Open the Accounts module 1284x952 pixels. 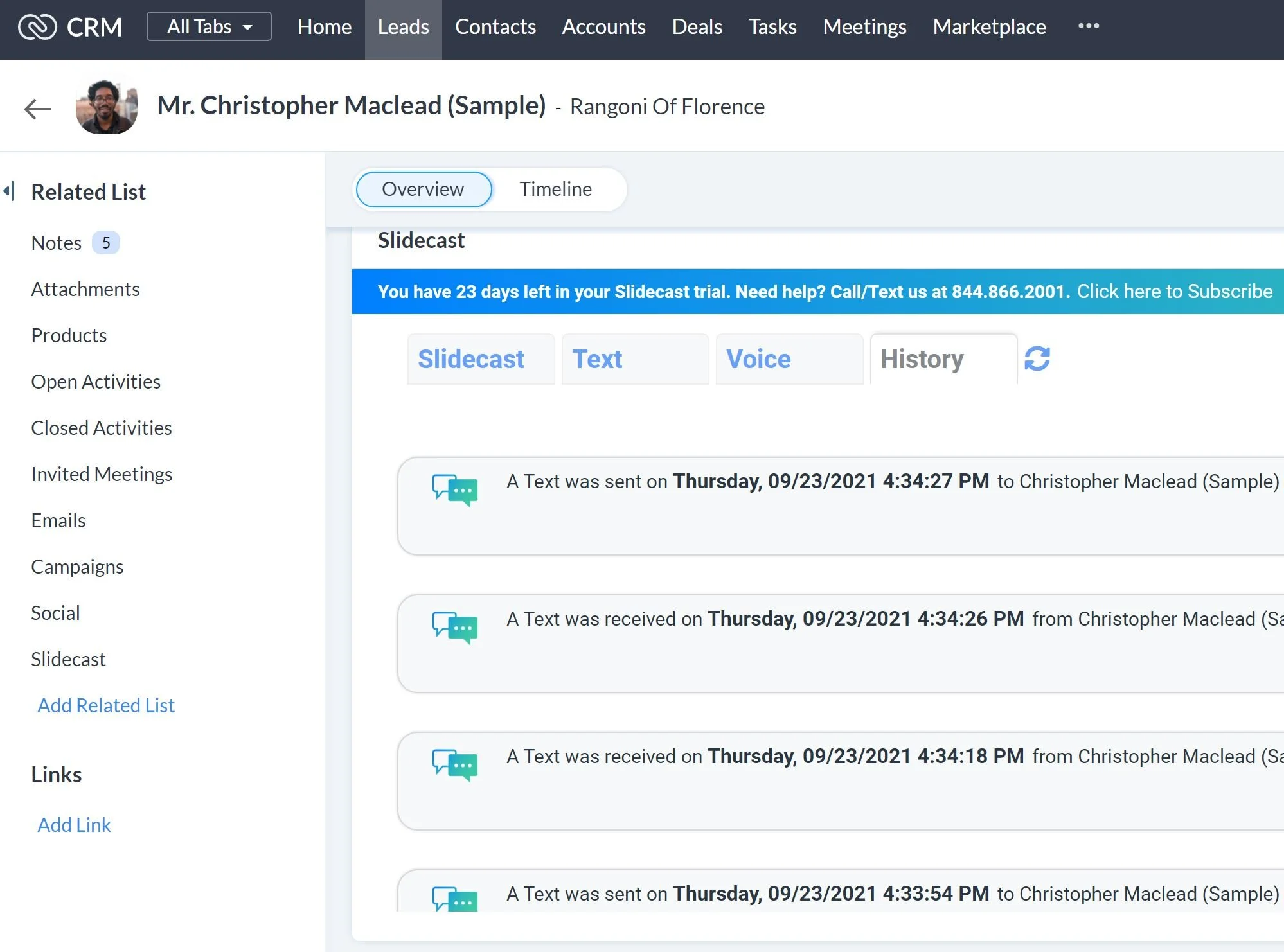(x=603, y=26)
